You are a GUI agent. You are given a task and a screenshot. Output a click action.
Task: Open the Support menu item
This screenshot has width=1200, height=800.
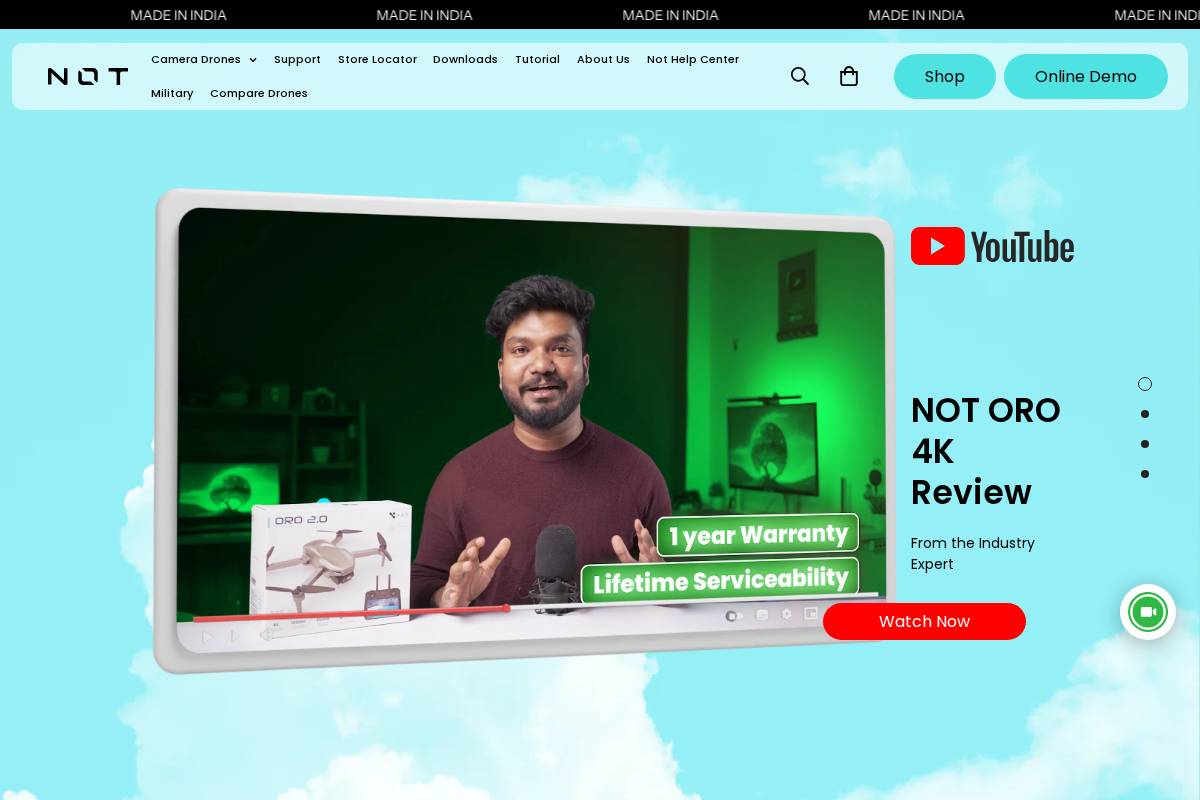click(297, 59)
